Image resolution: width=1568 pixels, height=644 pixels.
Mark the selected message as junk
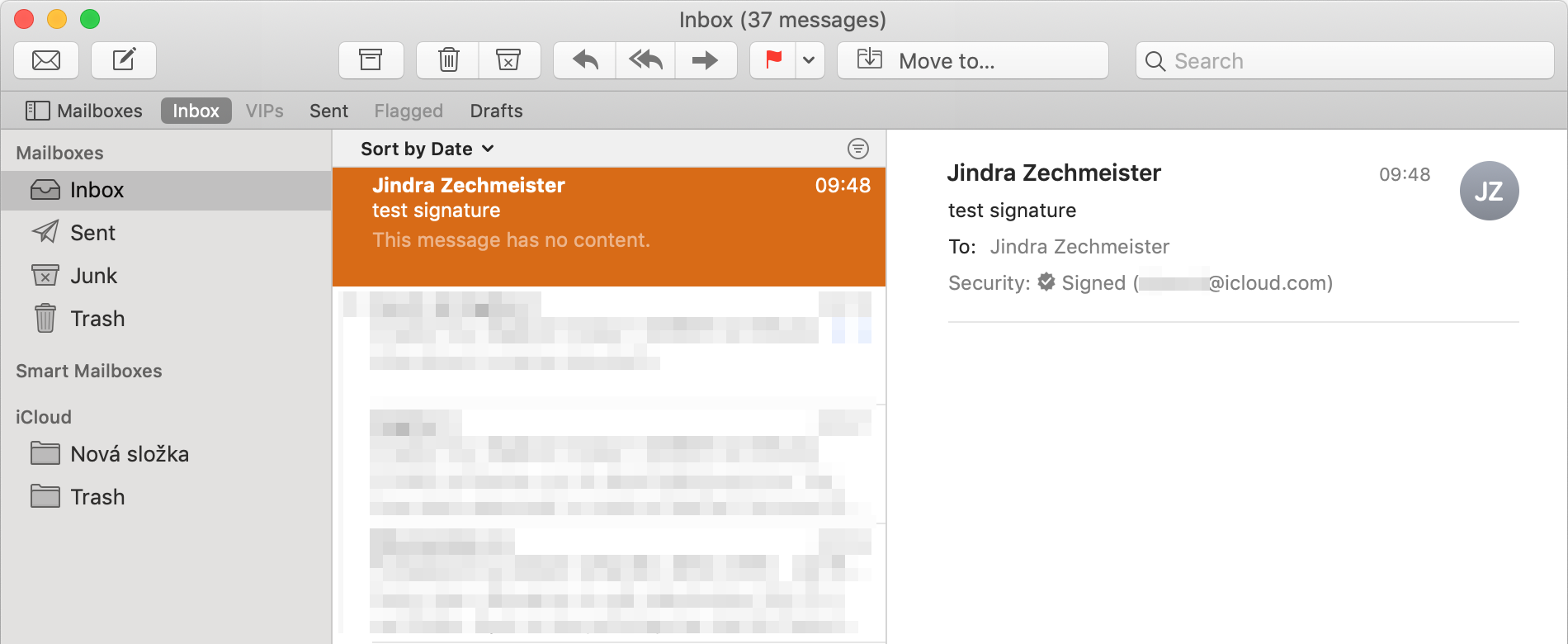pos(509,60)
